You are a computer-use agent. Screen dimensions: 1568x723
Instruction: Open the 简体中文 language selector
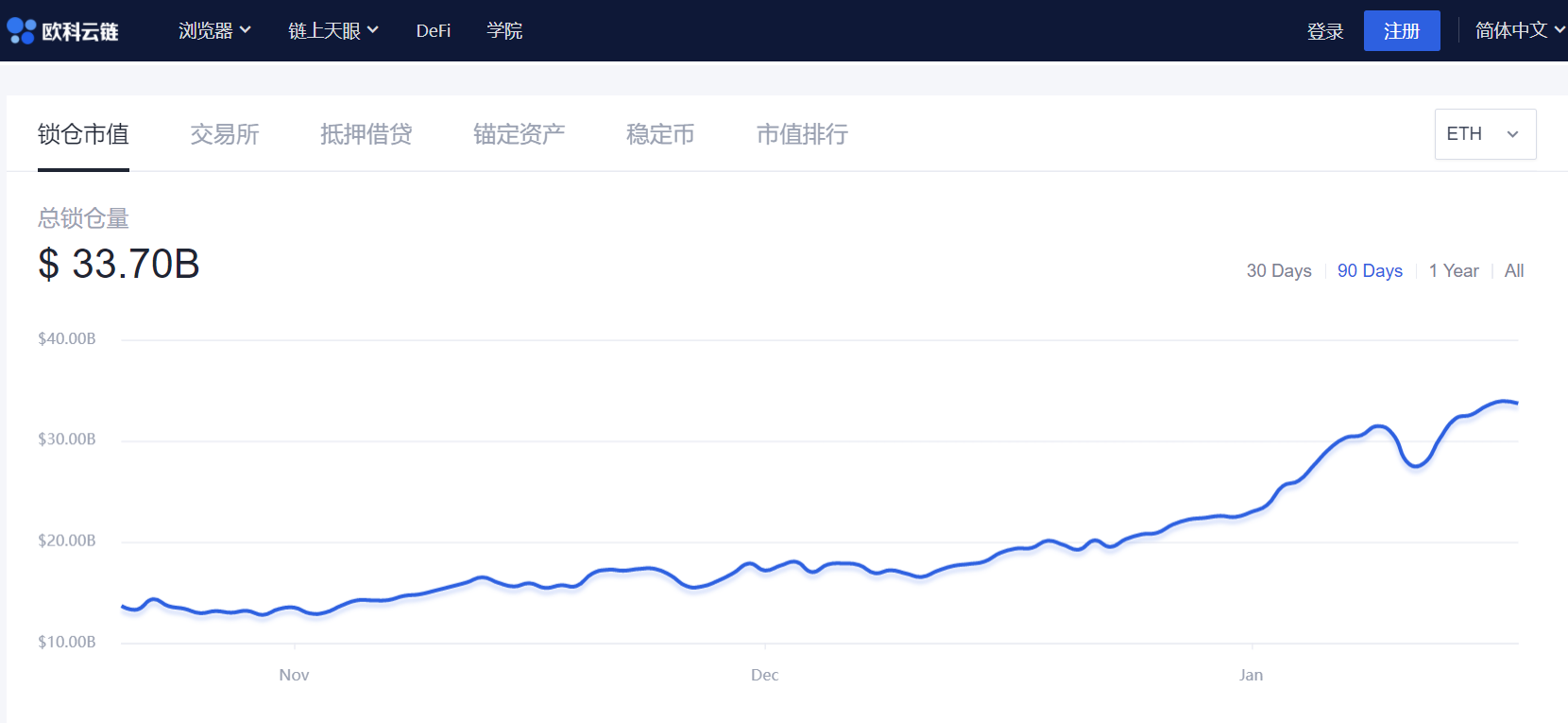[x=1519, y=31]
